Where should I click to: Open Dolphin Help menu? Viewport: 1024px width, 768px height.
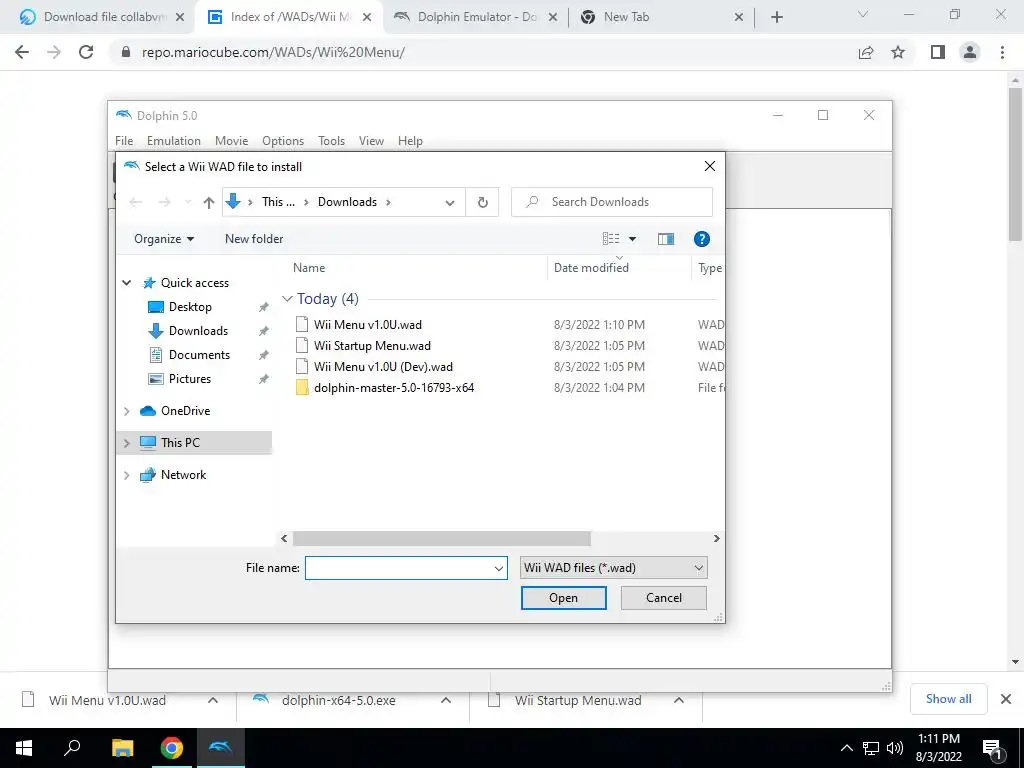point(410,141)
